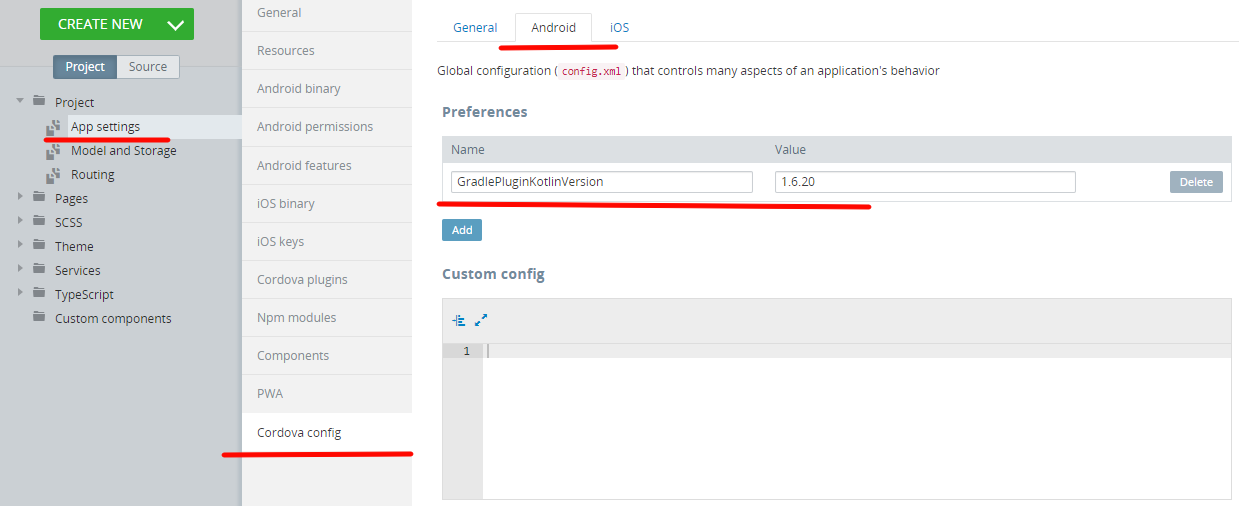Image resolution: width=1239 pixels, height=506 pixels.
Task: Switch to the General config tab
Action: tap(475, 27)
